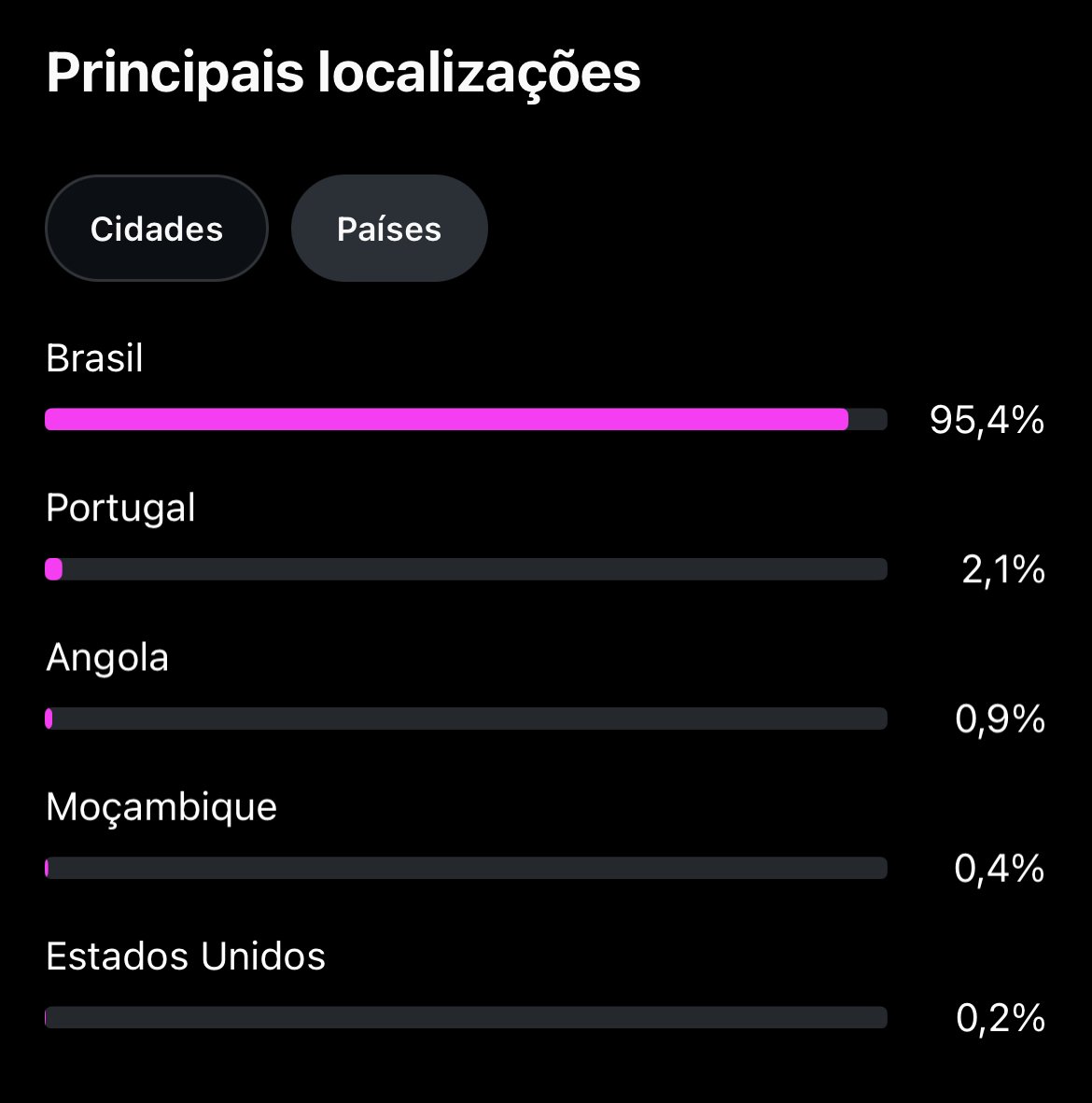The height and width of the screenshot is (1103, 1092).
Task: Select the Estados Unidos country label
Action: click(x=186, y=956)
